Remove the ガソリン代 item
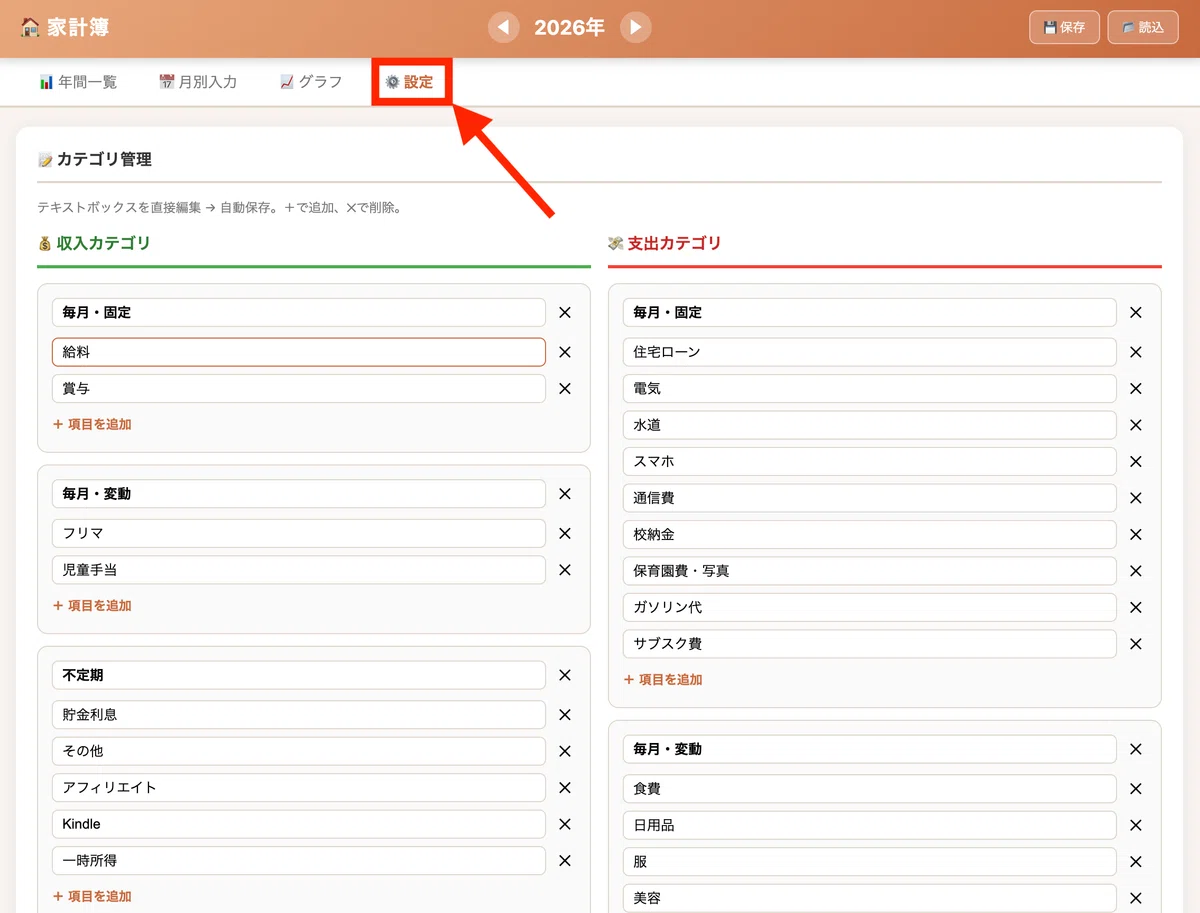1200x913 pixels. tap(1136, 608)
